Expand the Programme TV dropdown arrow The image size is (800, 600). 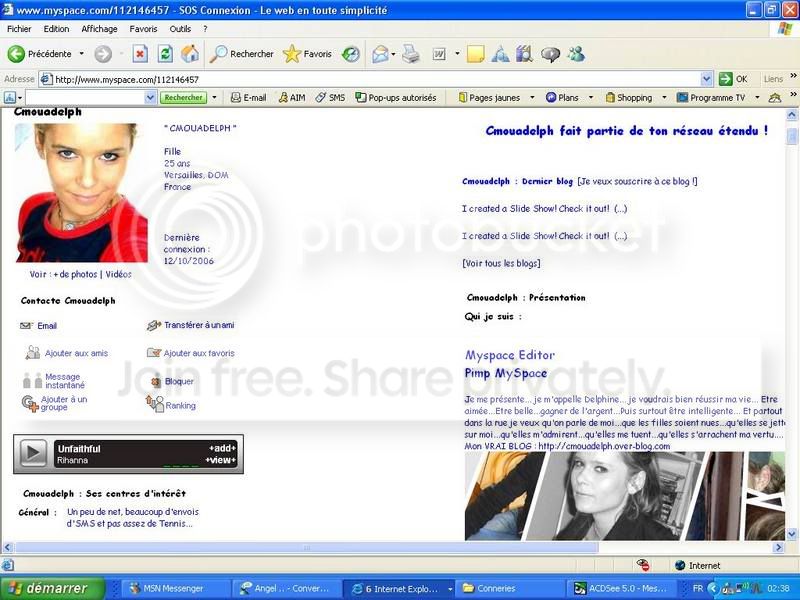click(x=757, y=97)
